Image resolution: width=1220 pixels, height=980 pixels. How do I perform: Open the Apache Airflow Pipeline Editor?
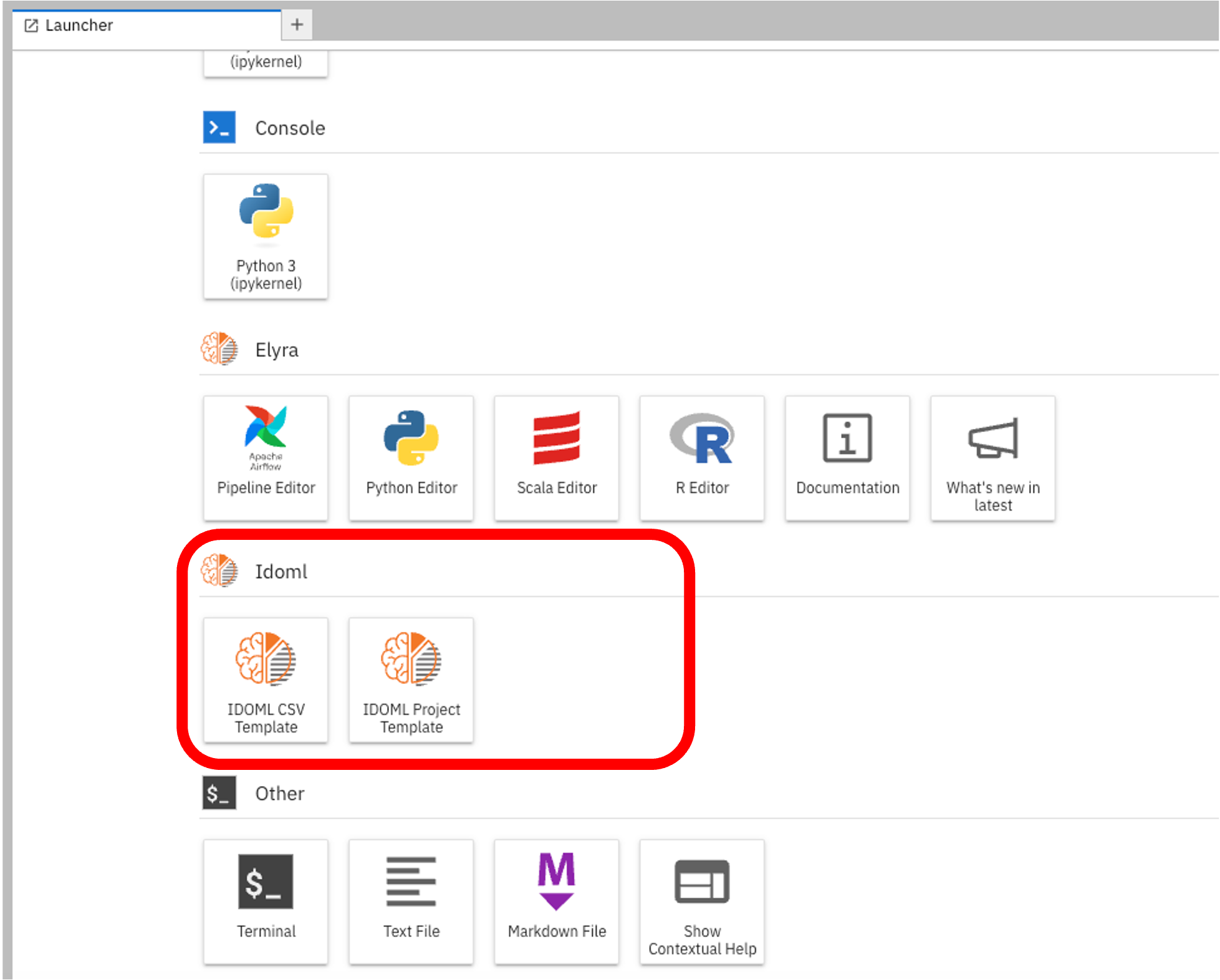266,458
